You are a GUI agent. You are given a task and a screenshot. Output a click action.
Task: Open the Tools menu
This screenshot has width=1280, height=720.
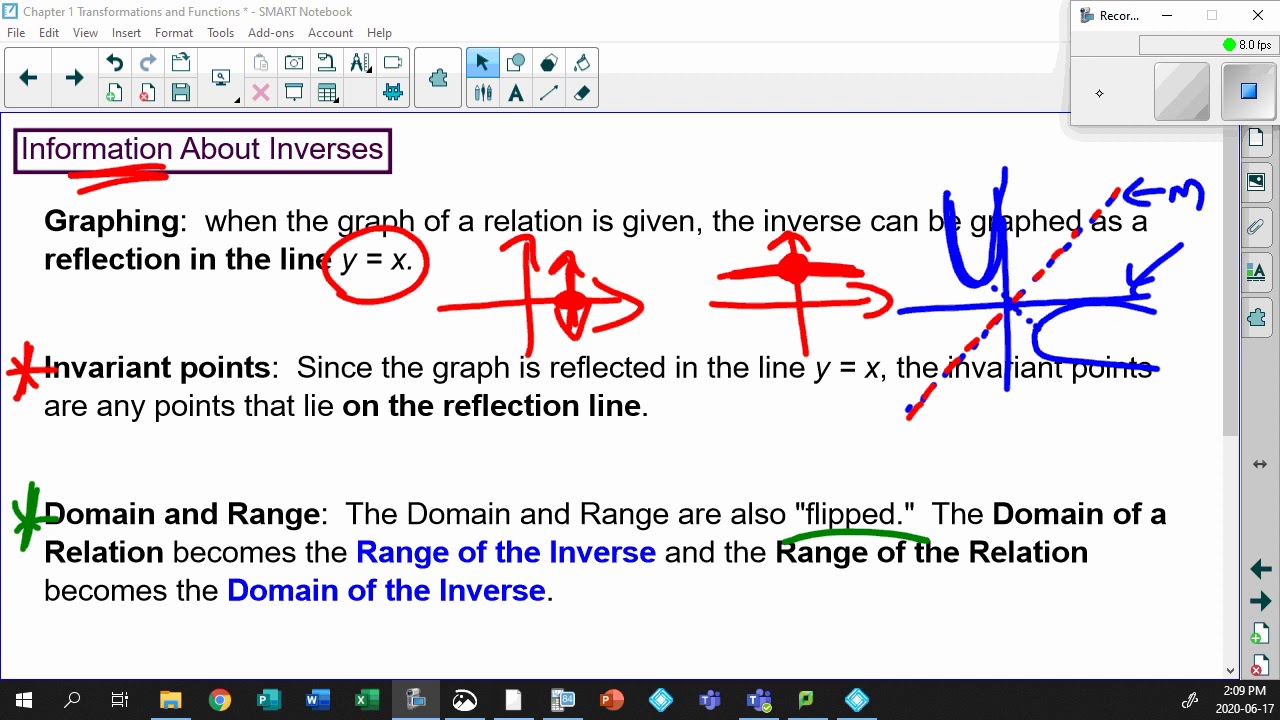(220, 33)
